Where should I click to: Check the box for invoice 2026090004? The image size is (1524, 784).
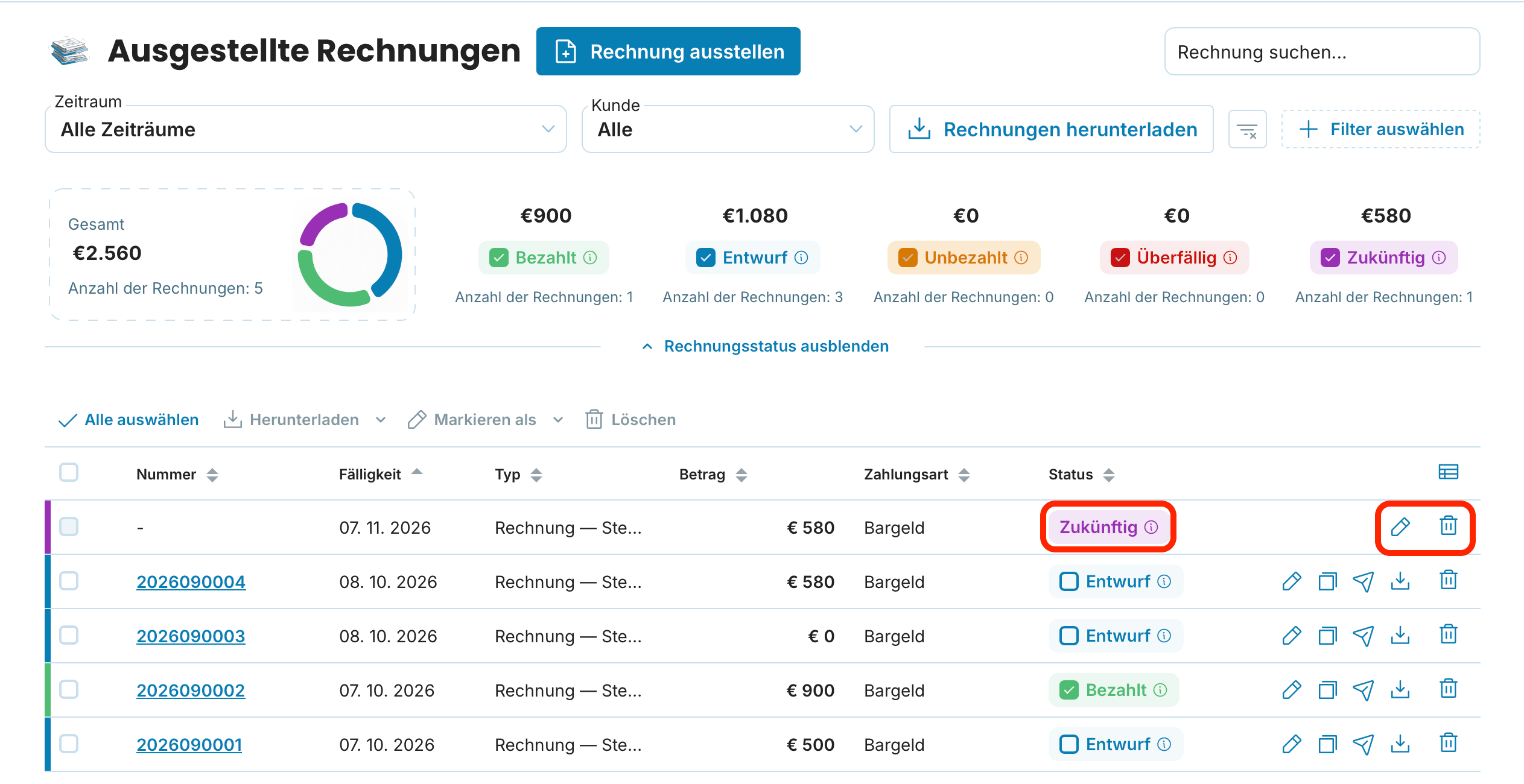click(x=69, y=581)
